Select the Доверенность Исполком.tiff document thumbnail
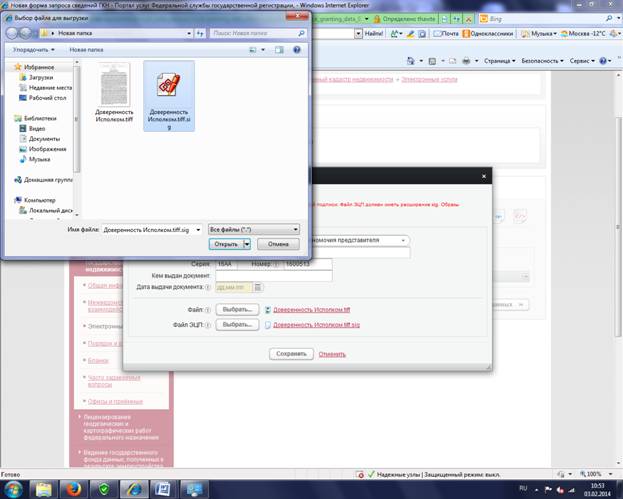Viewport: 623px width, 499px height. 113,92
